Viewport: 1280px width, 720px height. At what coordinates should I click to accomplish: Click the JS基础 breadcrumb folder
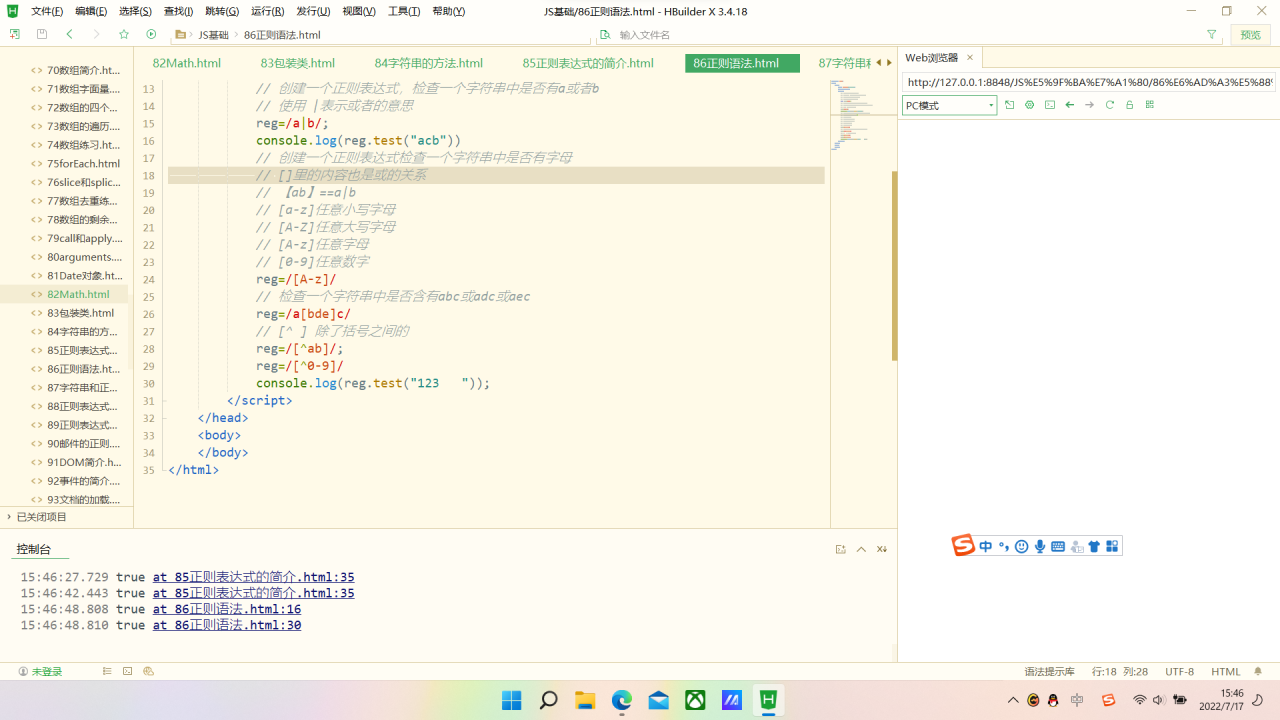[213, 34]
